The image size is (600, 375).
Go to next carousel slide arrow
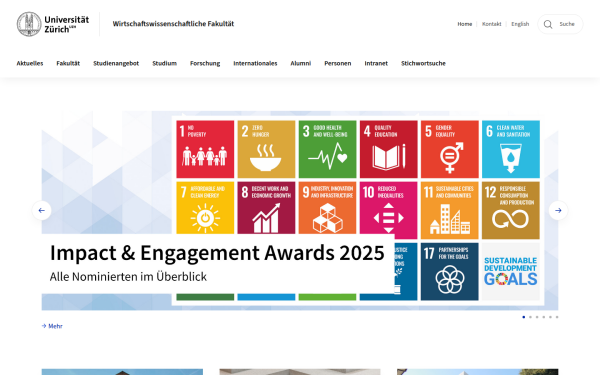coord(558,210)
